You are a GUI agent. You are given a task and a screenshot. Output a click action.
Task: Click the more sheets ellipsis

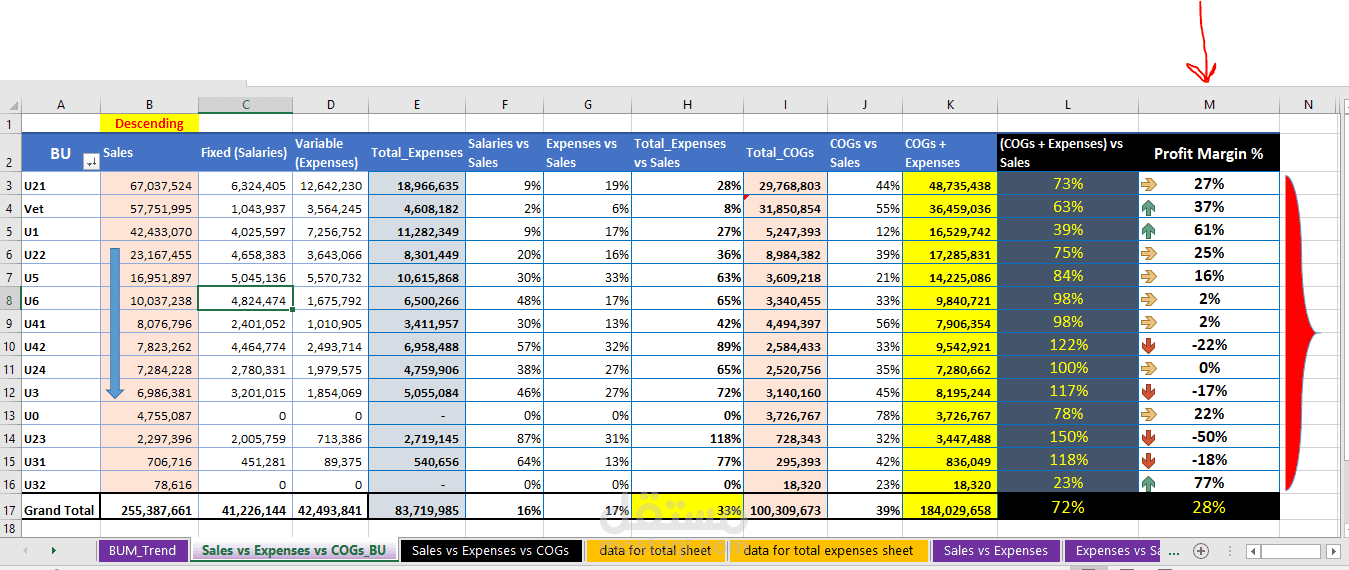1174,552
